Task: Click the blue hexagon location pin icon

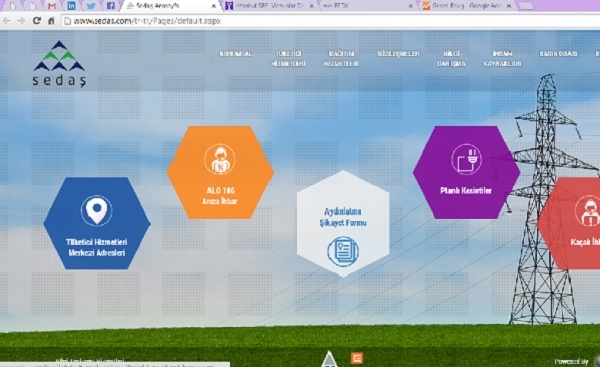Action: click(96, 210)
